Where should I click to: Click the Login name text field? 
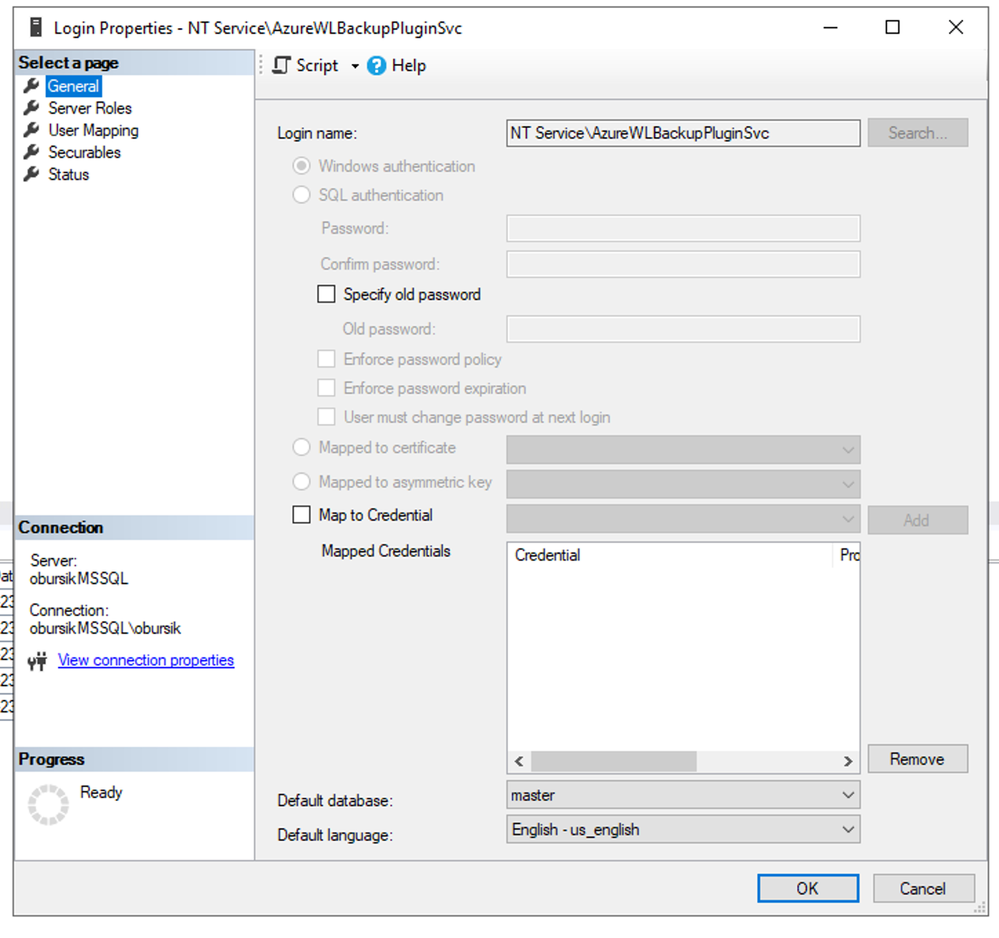pos(683,133)
